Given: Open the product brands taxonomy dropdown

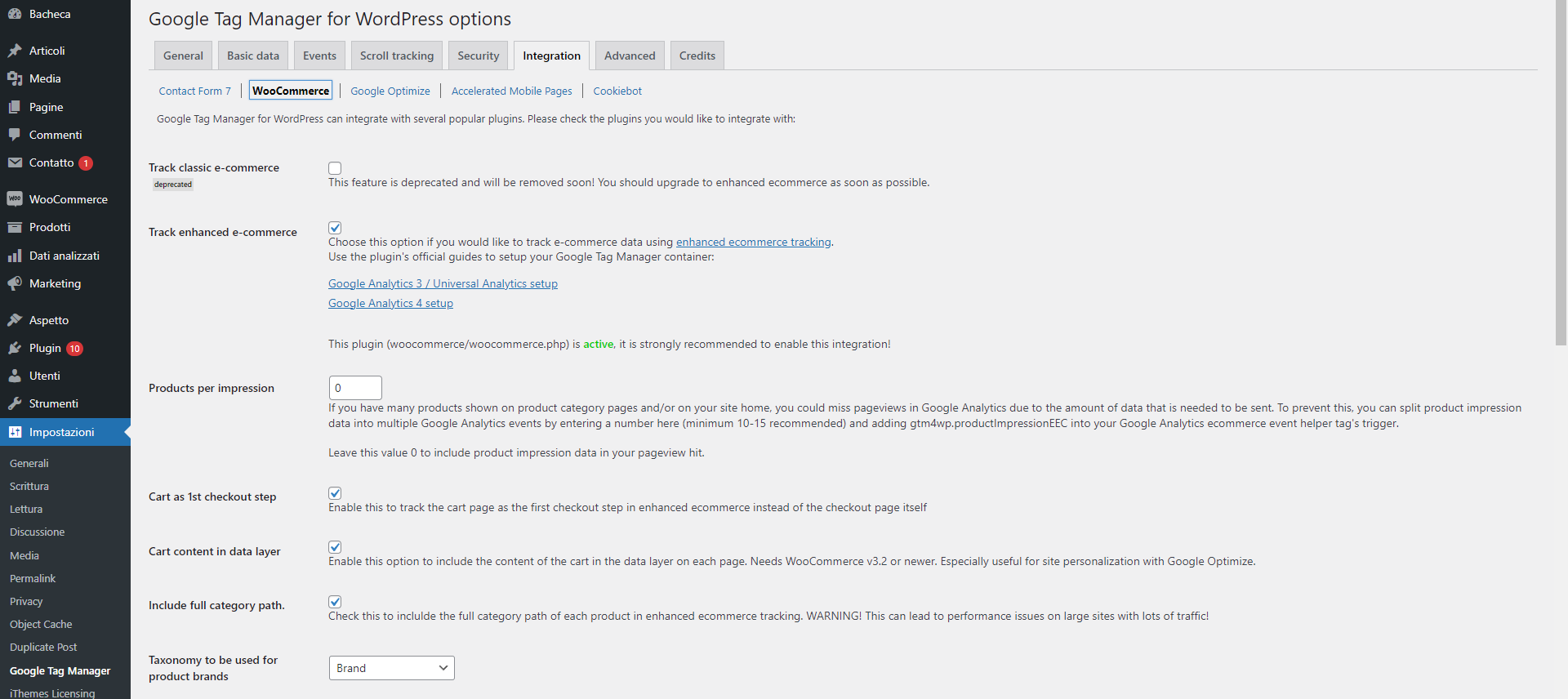Looking at the screenshot, I should (x=391, y=668).
